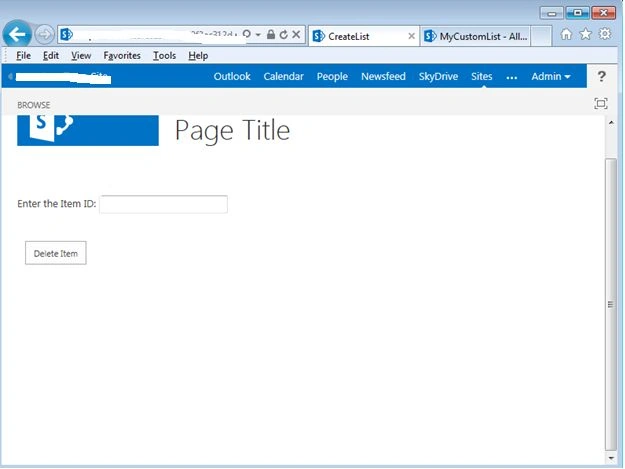Open the Tools menu

pyautogui.click(x=165, y=55)
